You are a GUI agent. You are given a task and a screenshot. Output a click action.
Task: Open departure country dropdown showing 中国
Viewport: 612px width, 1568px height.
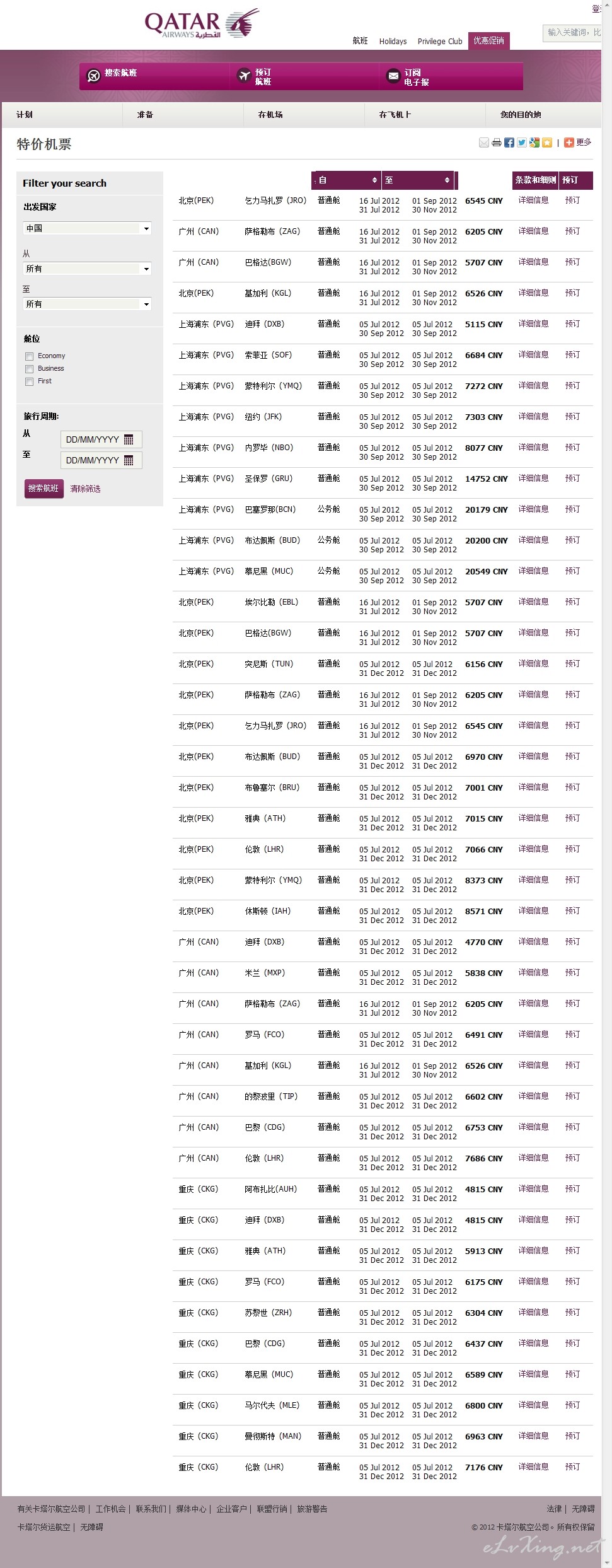[88, 228]
